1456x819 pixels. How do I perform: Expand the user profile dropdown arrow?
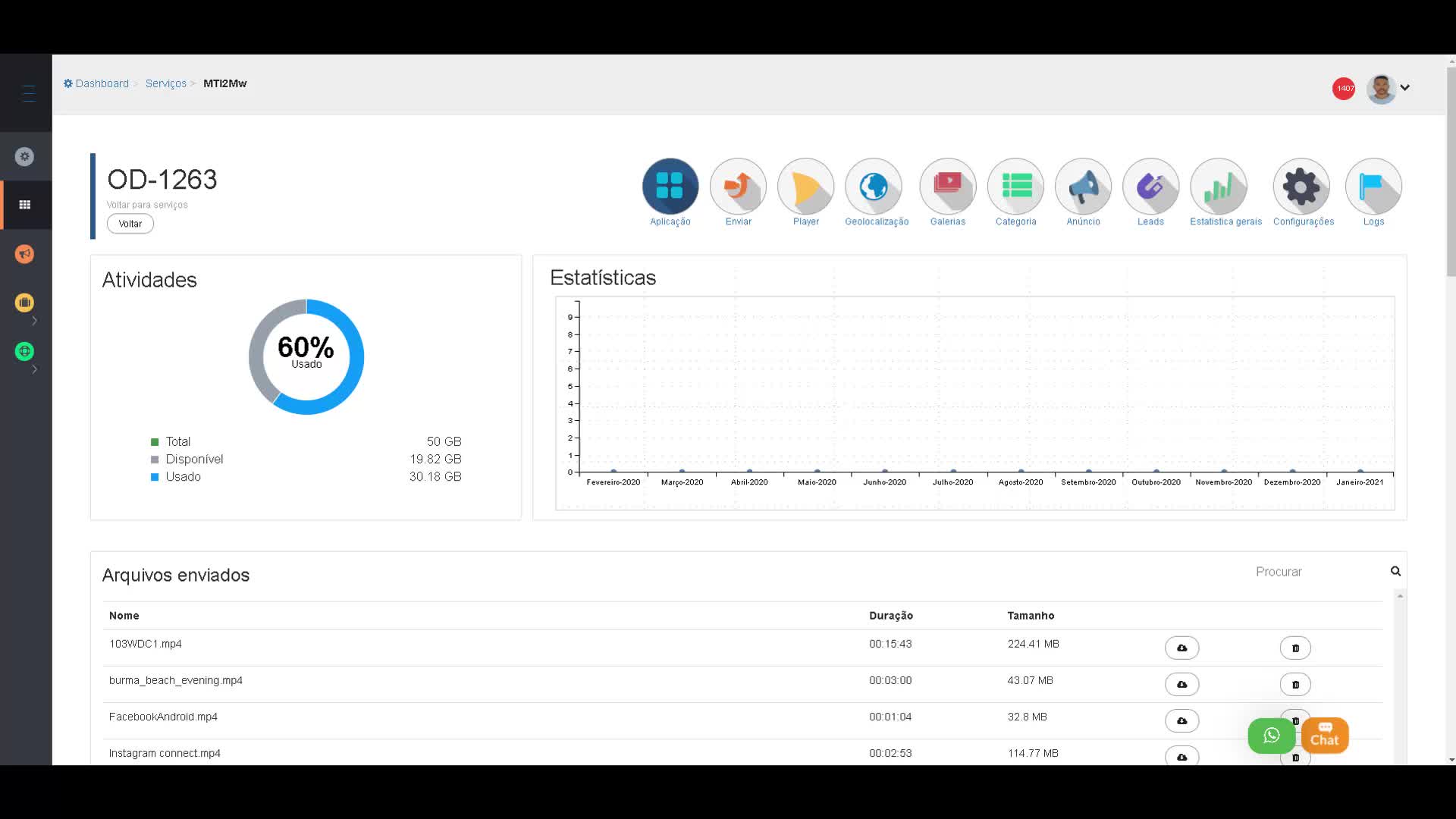pyautogui.click(x=1405, y=88)
